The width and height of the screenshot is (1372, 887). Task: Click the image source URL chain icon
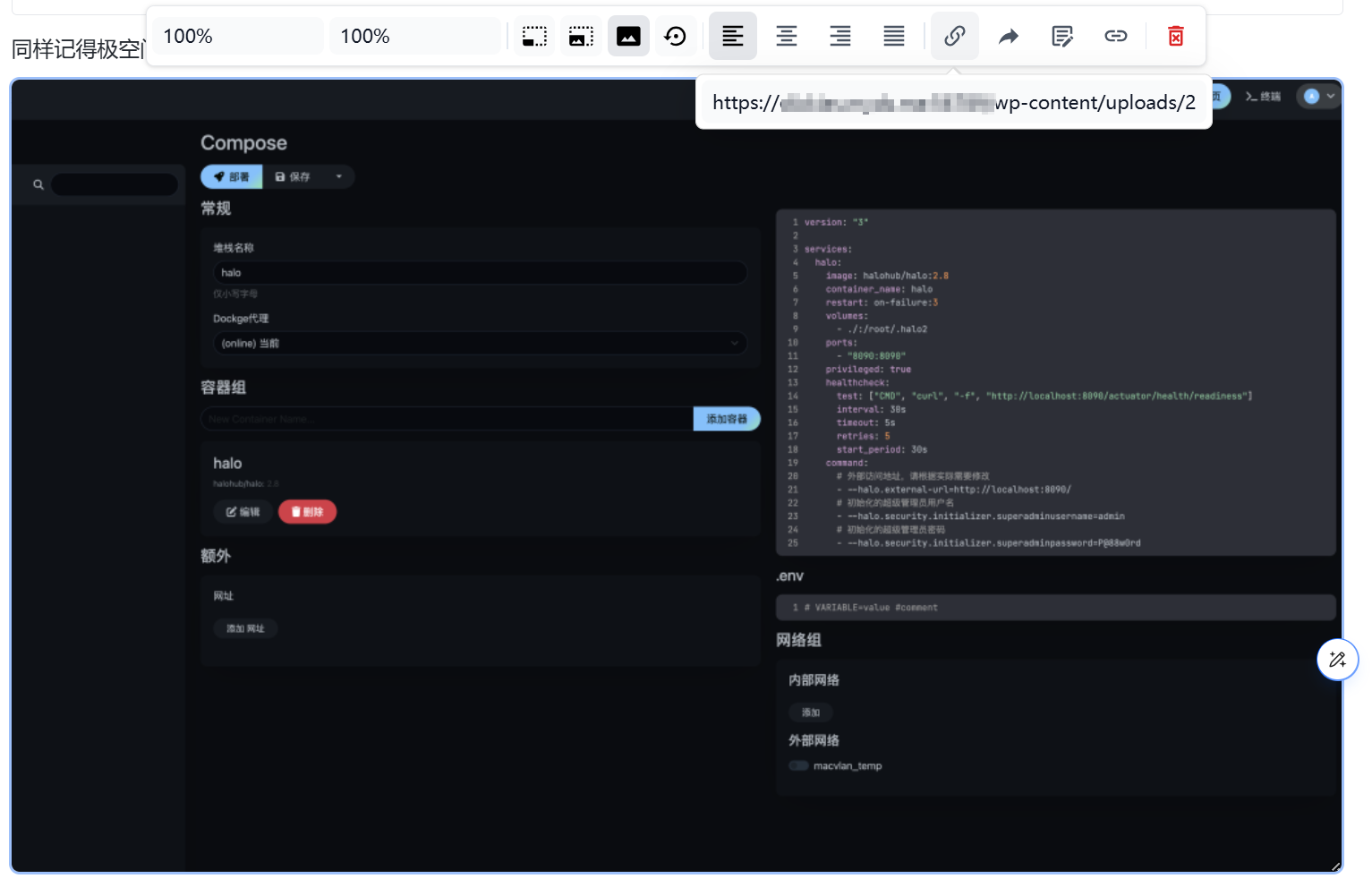954,37
